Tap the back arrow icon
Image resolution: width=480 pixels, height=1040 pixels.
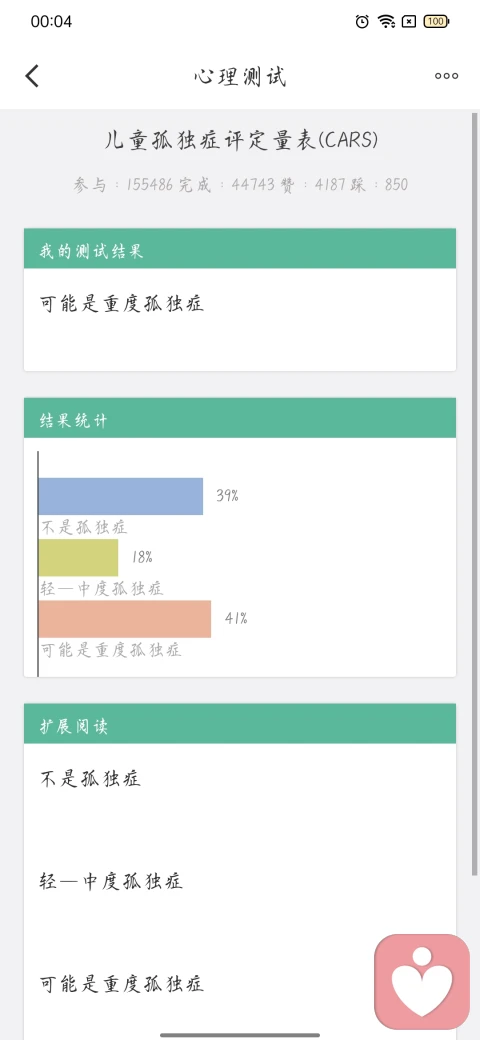tap(32, 76)
